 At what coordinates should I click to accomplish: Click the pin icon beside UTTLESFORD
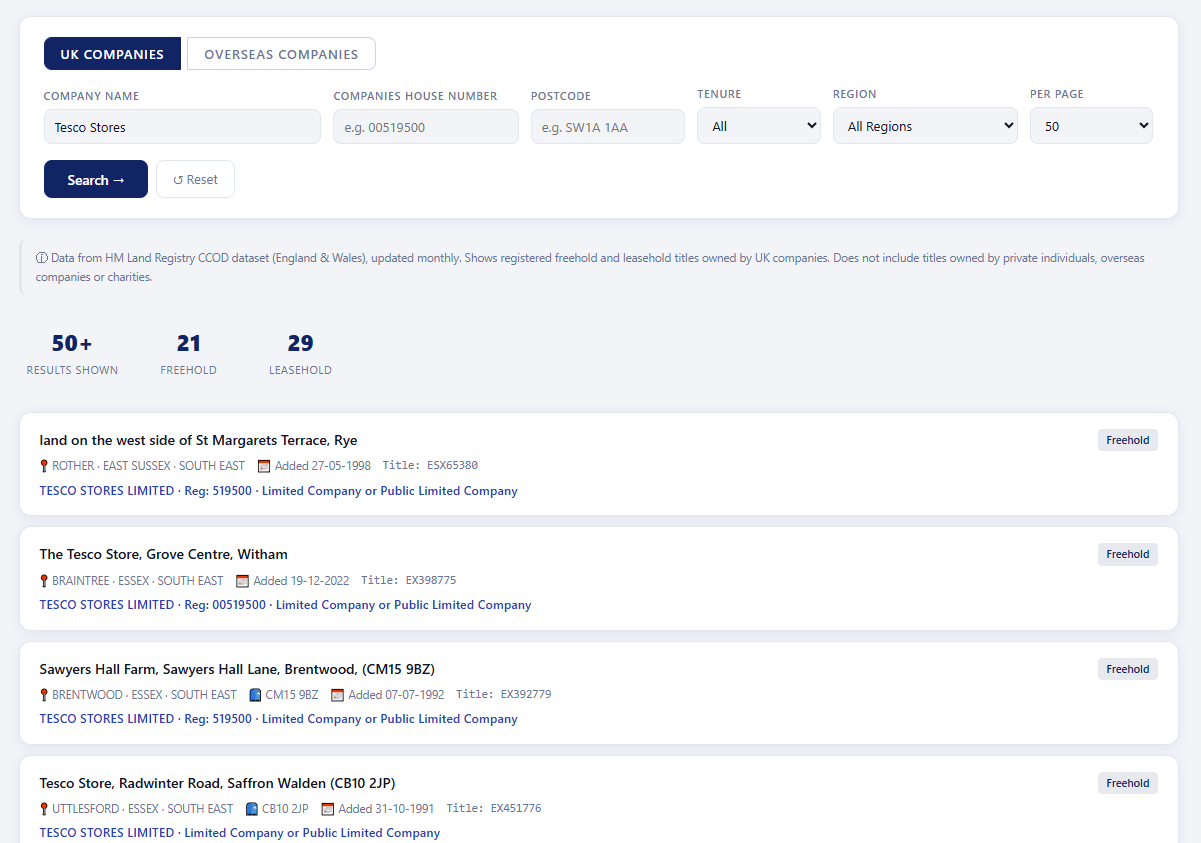44,809
